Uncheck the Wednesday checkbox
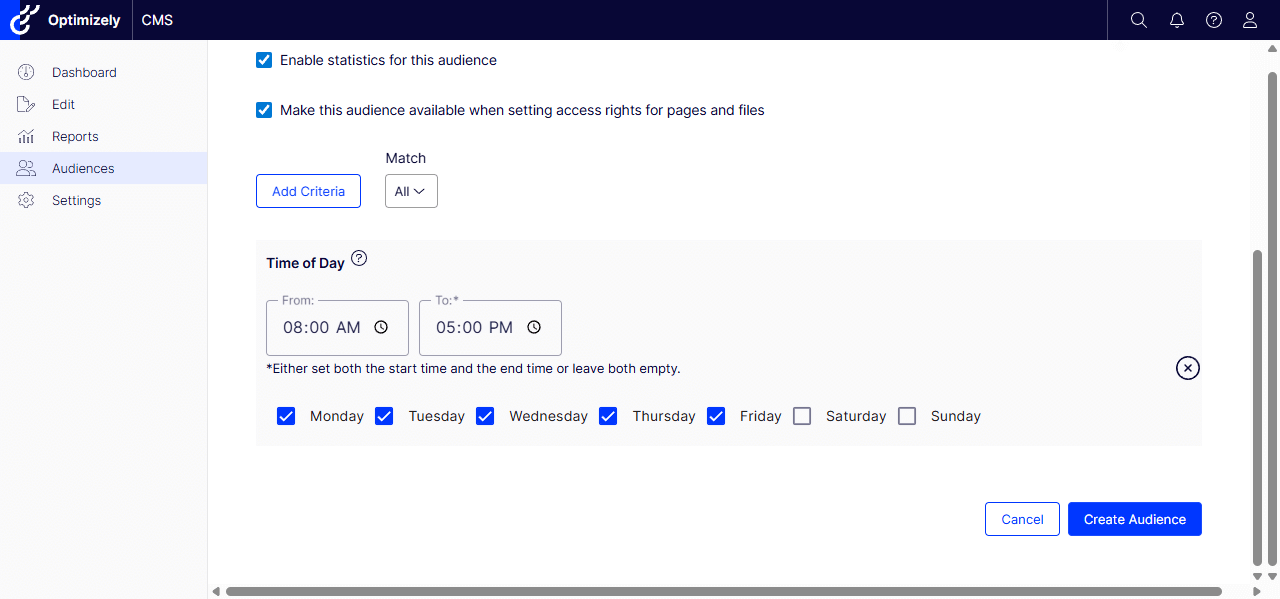This screenshot has width=1280, height=599. click(485, 415)
